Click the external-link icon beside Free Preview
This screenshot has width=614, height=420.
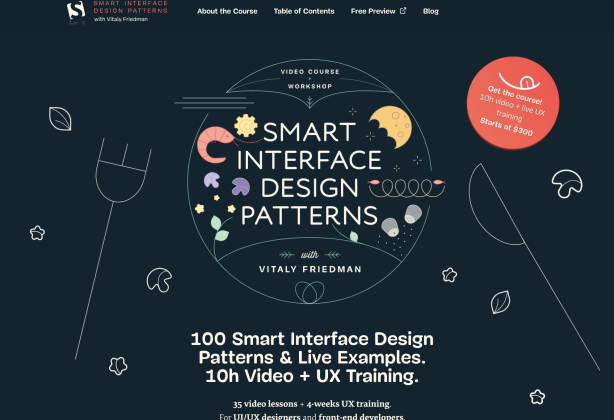pos(403,11)
